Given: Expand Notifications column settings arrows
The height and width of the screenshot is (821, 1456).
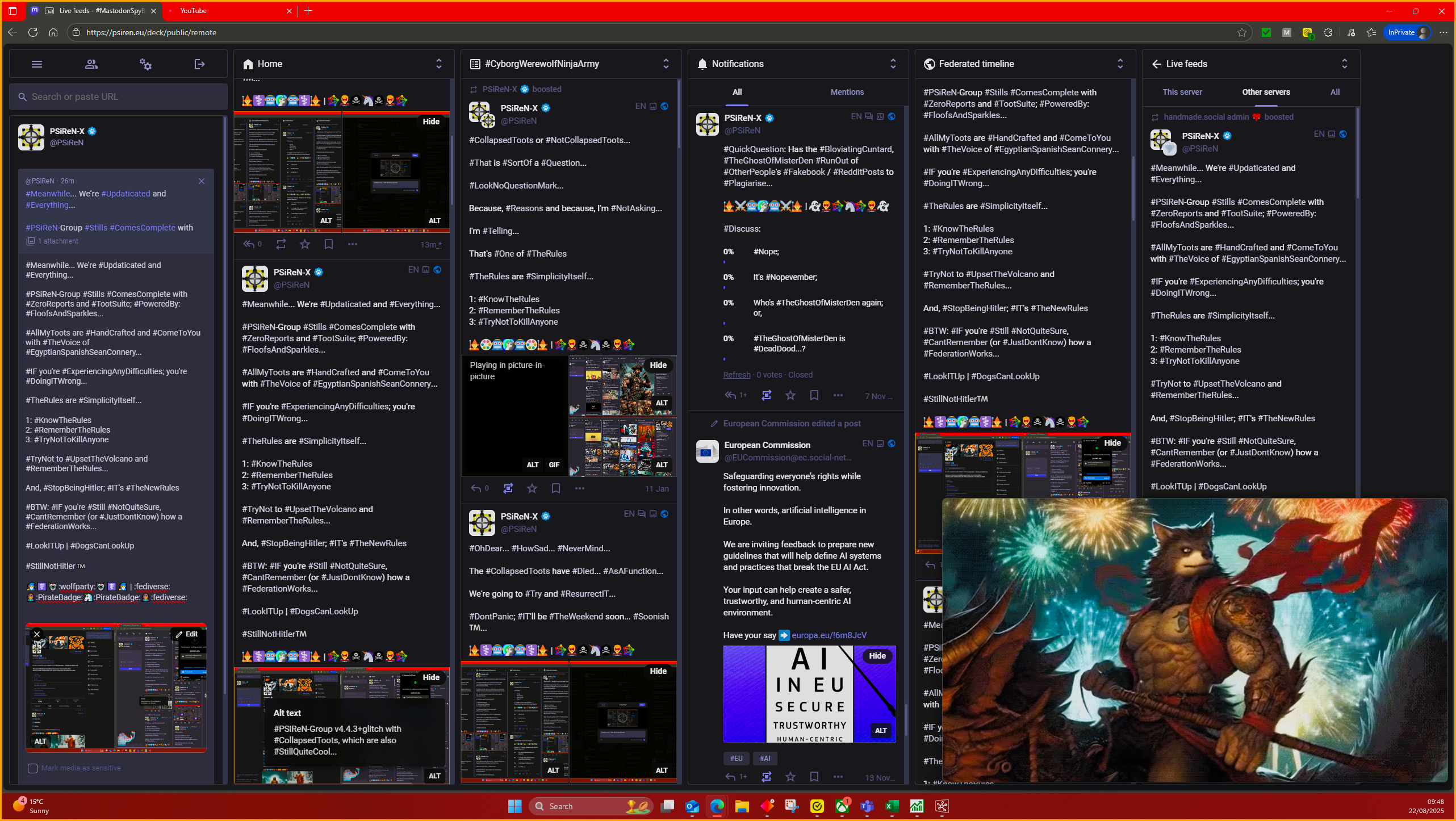Looking at the screenshot, I should [x=893, y=64].
